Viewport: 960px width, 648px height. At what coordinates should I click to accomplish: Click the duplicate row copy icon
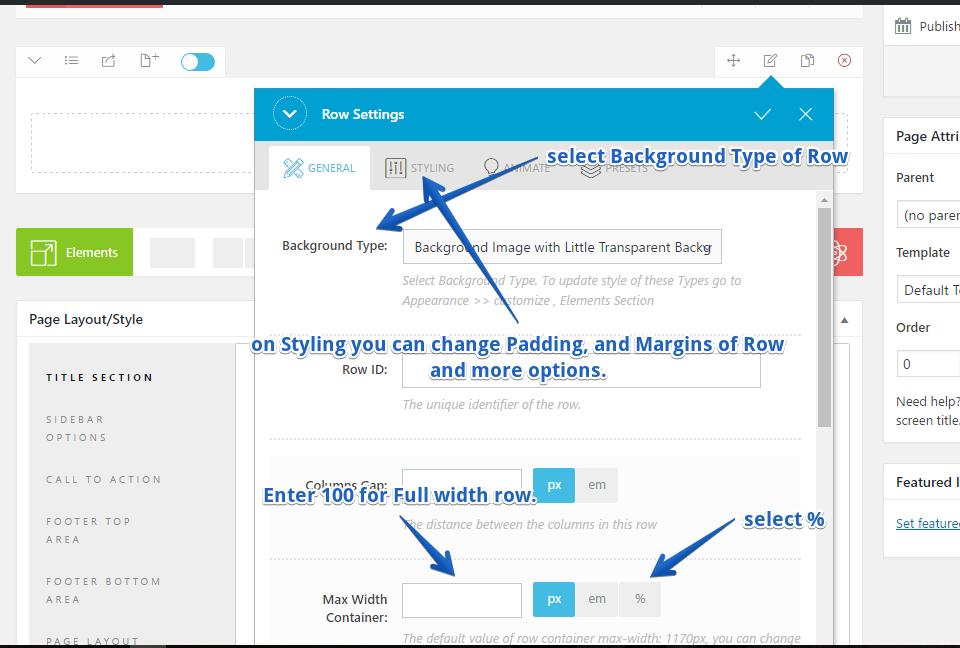807,61
